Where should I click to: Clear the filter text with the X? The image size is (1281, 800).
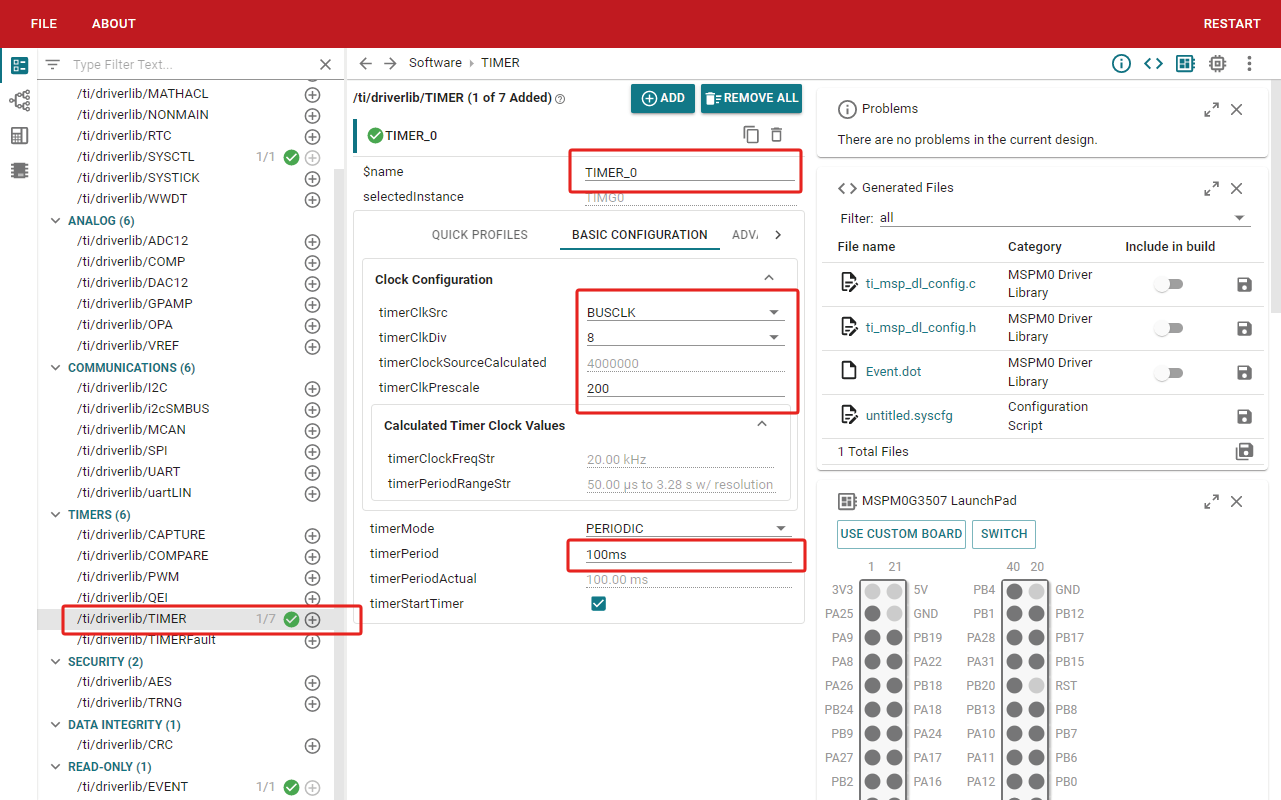(x=325, y=64)
